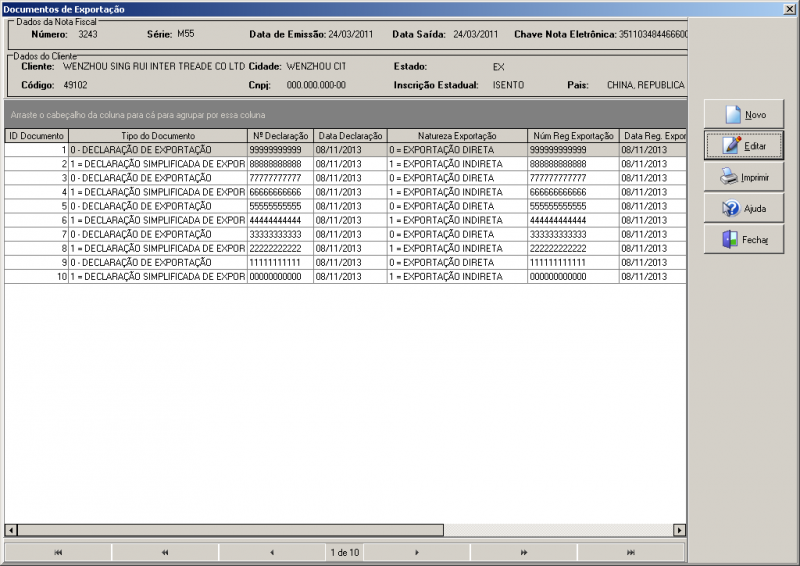Click Núm Reg Exportação 222222222222 cell
This screenshot has width=800, height=566.
(573, 248)
